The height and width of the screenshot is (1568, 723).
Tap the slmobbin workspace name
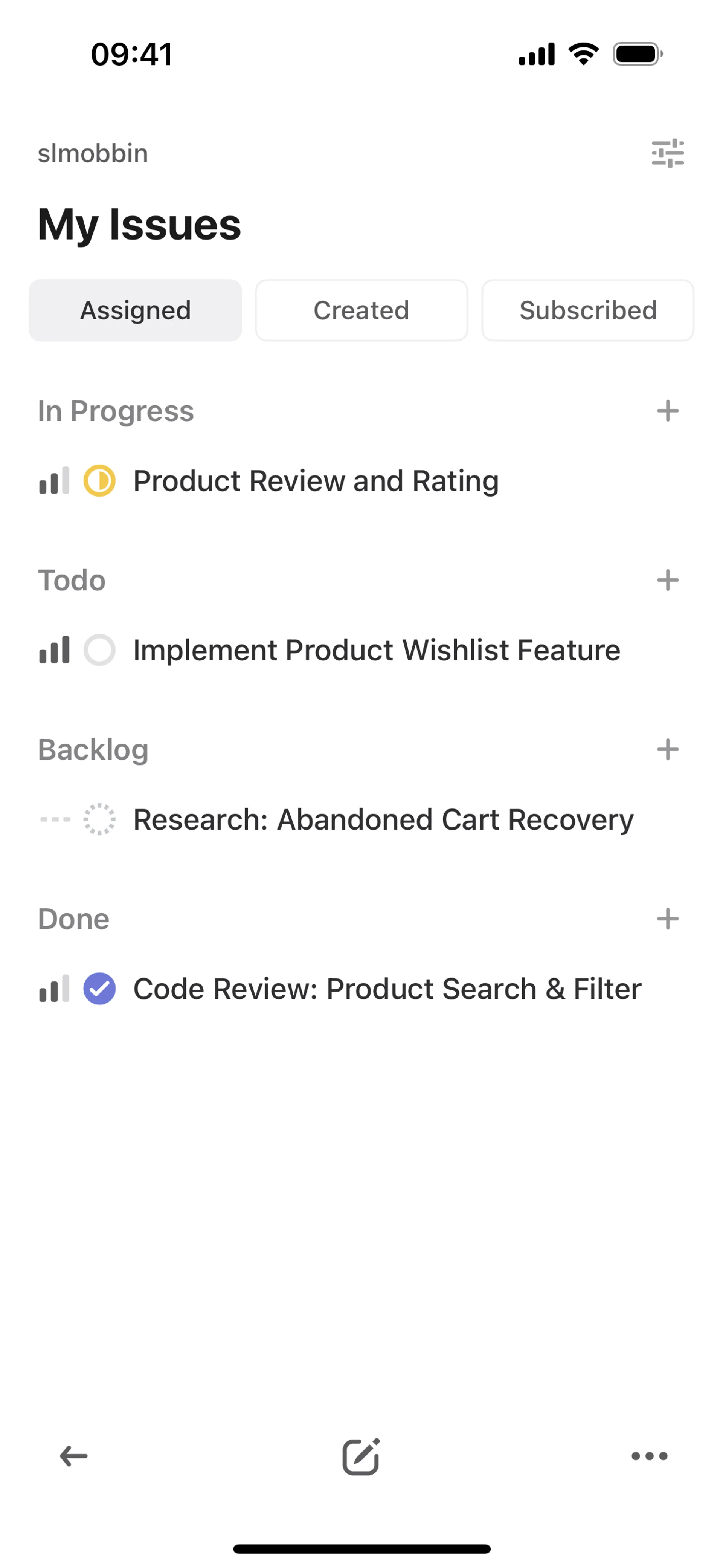(x=93, y=153)
